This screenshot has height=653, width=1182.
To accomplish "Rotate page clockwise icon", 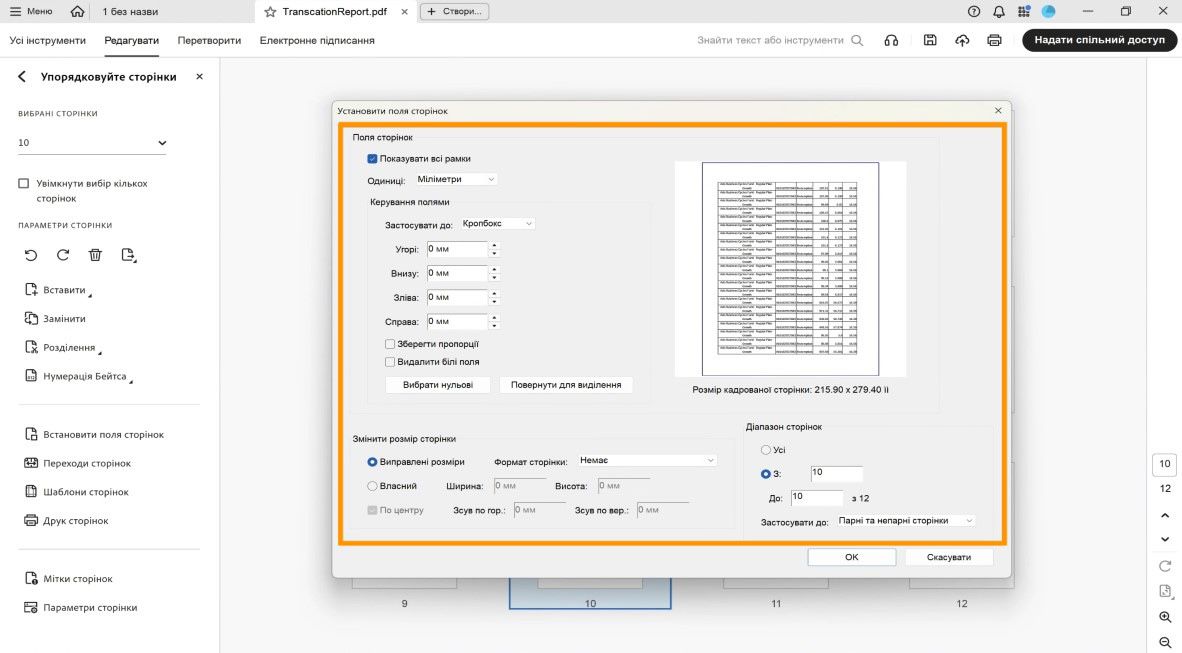I will tap(63, 255).
